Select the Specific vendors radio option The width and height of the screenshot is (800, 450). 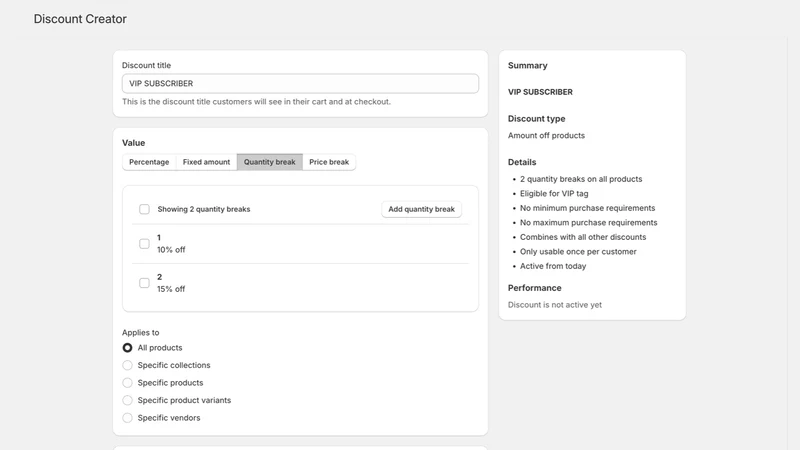(128, 418)
